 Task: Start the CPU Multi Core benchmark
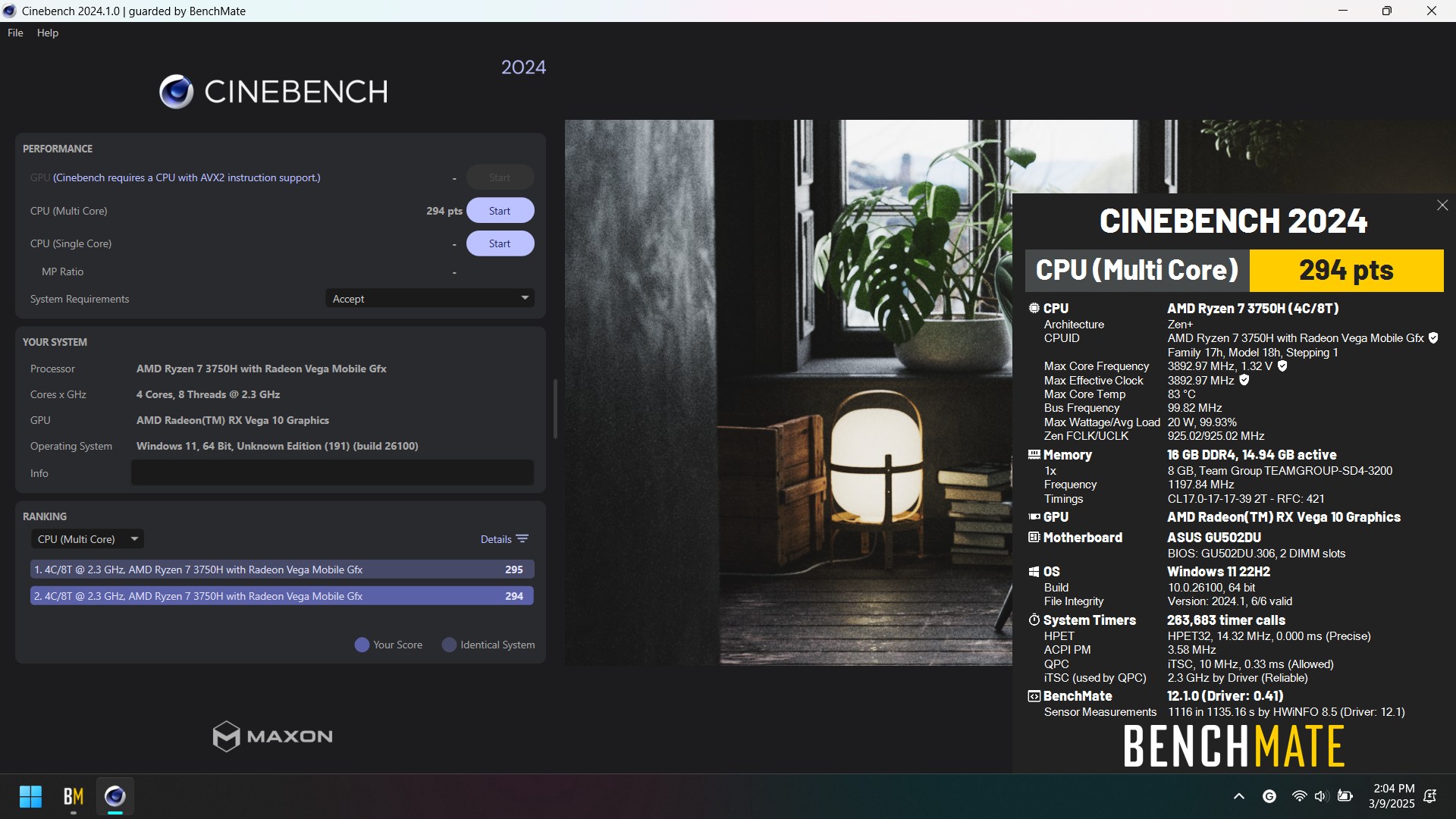click(x=500, y=211)
